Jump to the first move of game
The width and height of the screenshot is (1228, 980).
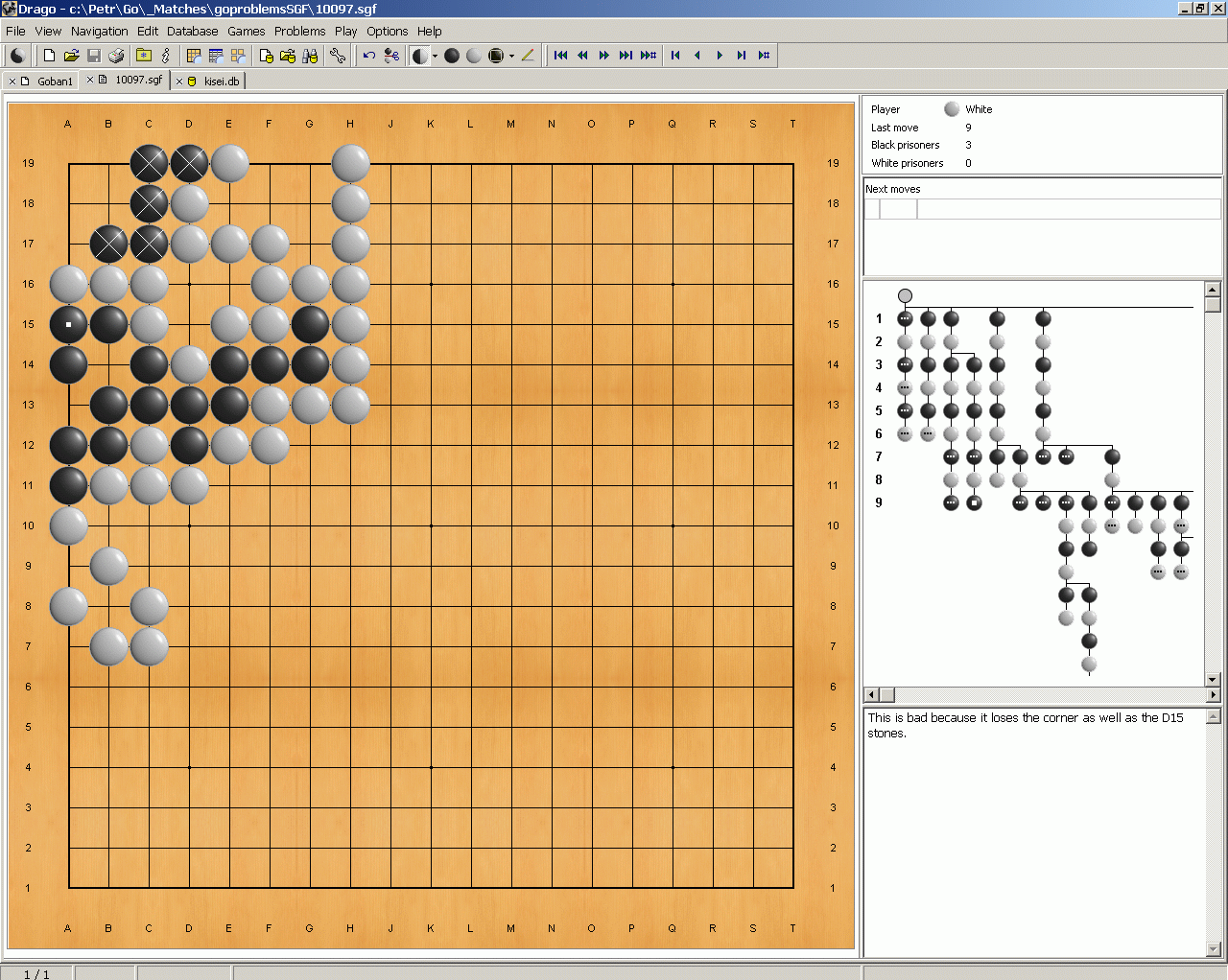[561, 56]
